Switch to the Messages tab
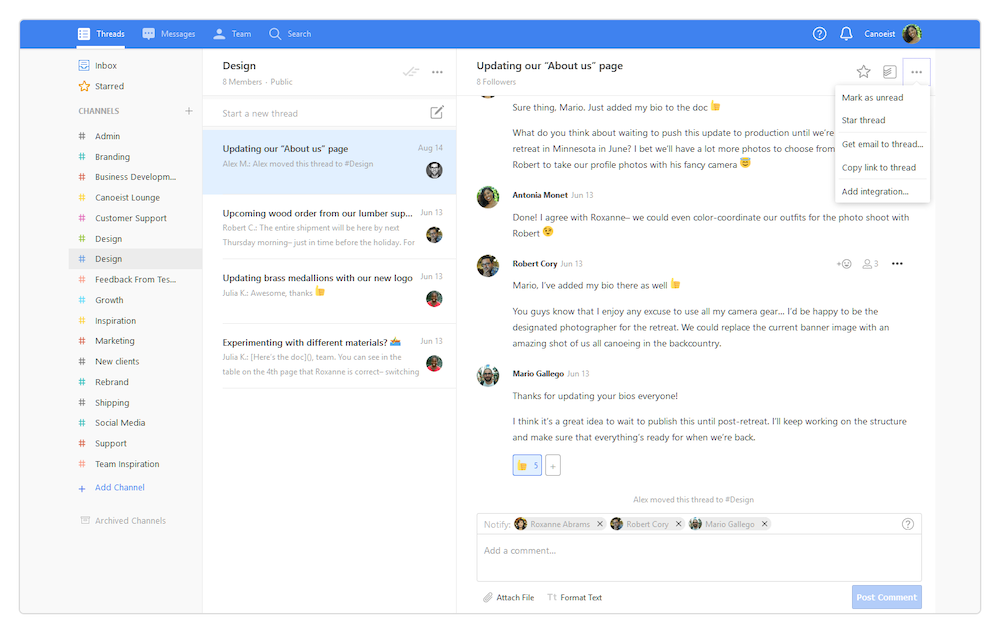Screen dimensions: 1000x633 click(169, 34)
